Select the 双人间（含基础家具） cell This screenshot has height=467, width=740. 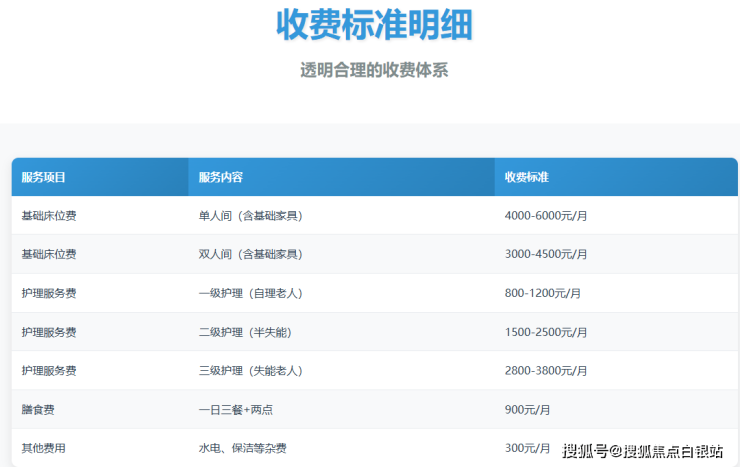pyautogui.click(x=250, y=254)
